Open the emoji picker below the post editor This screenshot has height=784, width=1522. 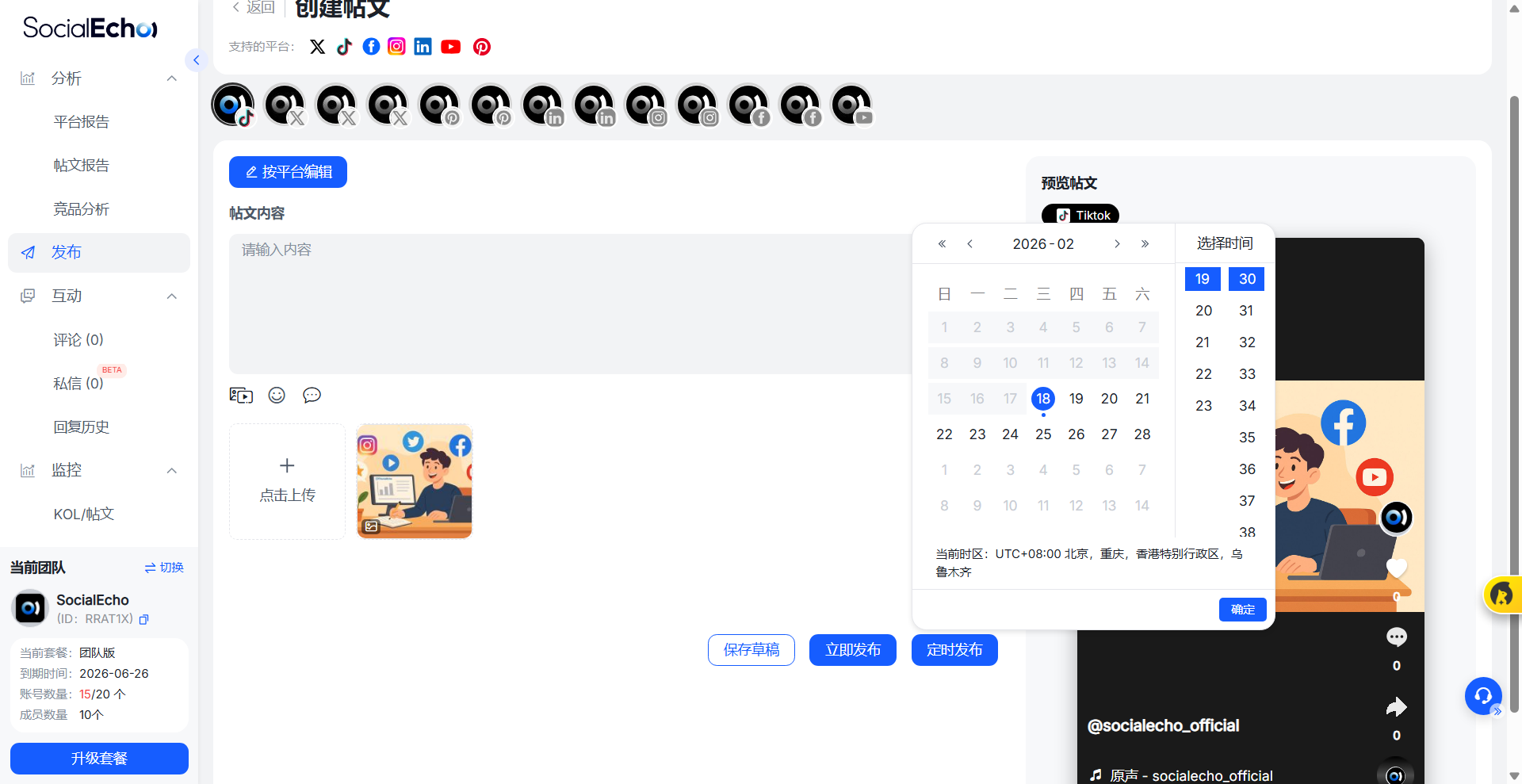point(277,395)
